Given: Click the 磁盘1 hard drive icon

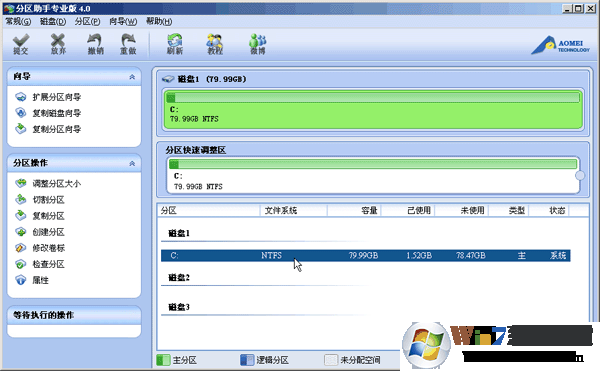Looking at the screenshot, I should (x=168, y=79).
